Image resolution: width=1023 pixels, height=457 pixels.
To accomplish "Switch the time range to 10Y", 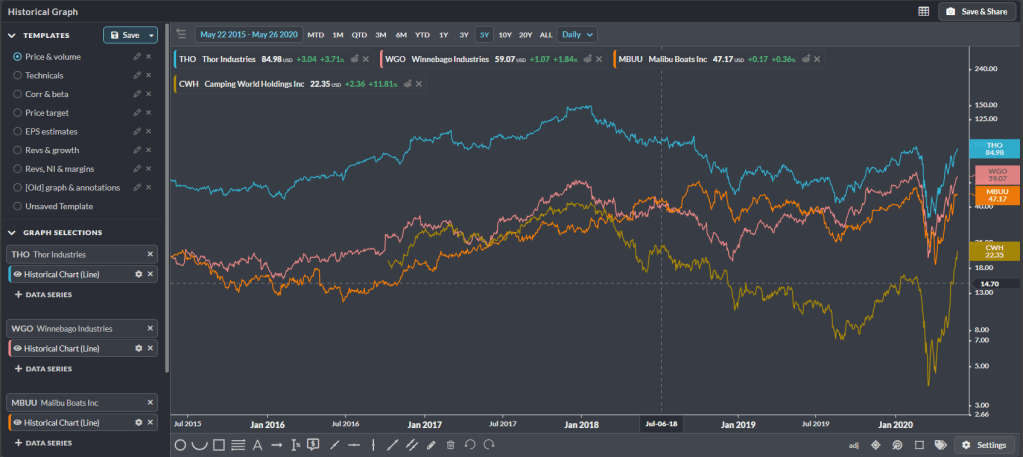I will click(x=505, y=34).
